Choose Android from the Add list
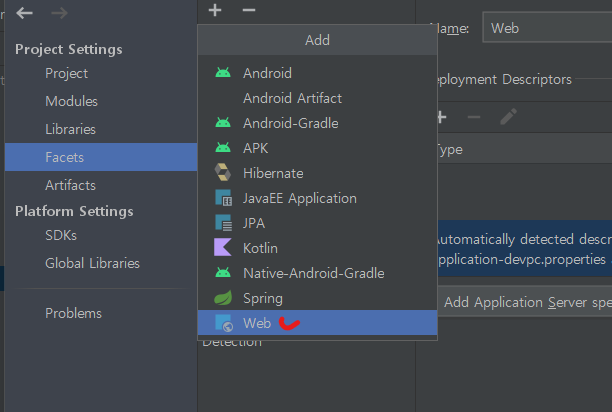Screen dimensions: 612x412 click(317, 73)
